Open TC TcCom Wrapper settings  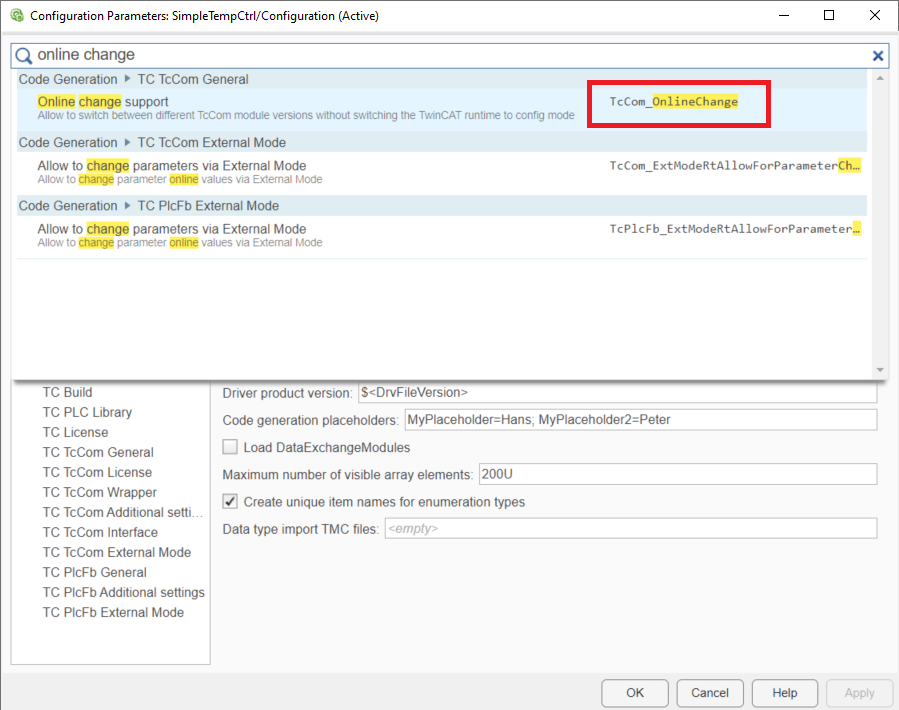pos(99,492)
